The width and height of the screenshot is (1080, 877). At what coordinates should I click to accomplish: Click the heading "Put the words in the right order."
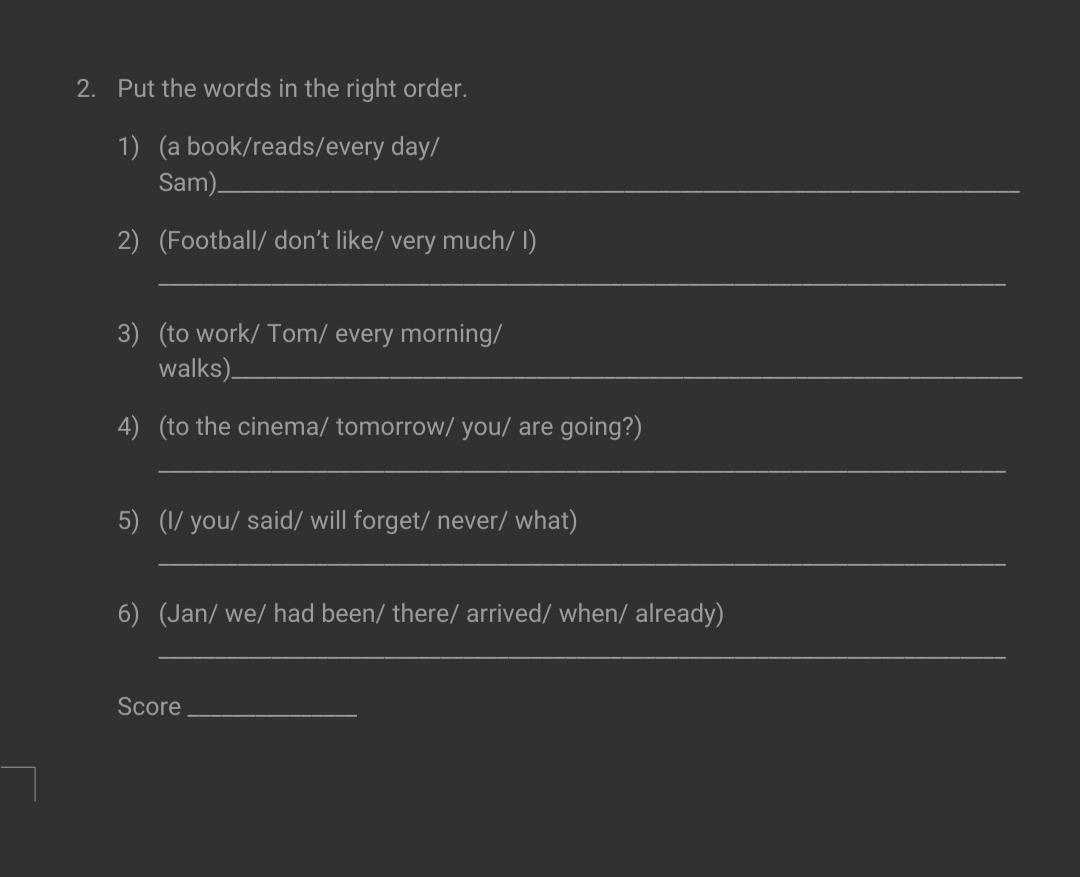[x=292, y=89]
